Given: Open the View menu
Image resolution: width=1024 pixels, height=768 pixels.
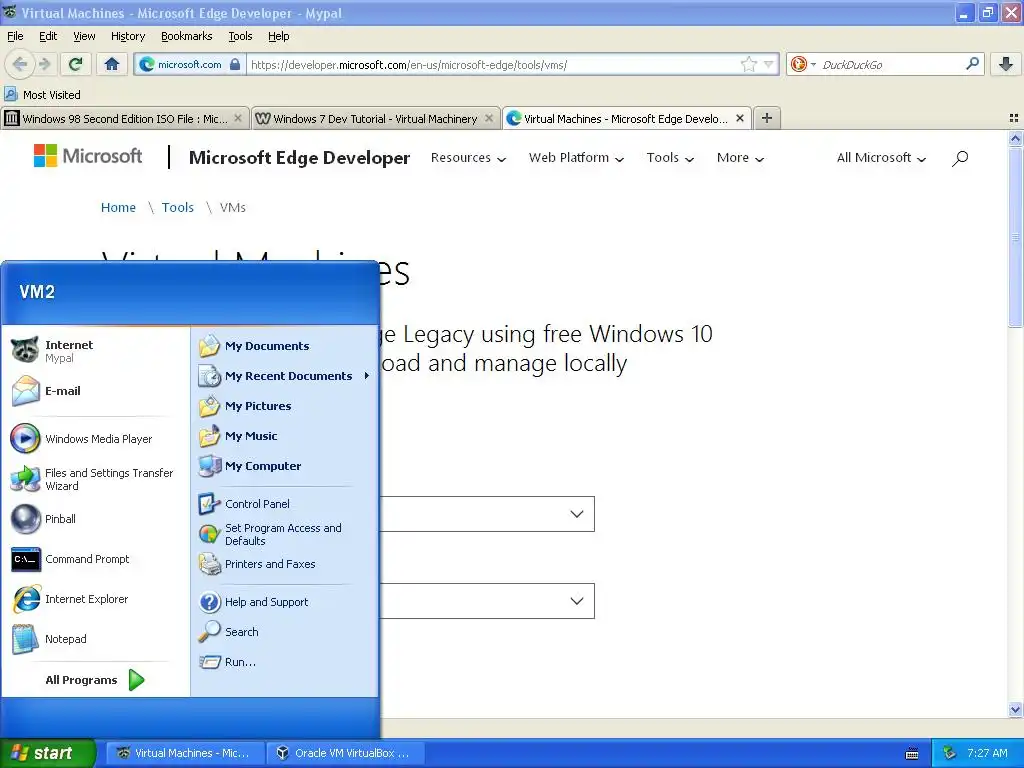Looking at the screenshot, I should pos(84,37).
